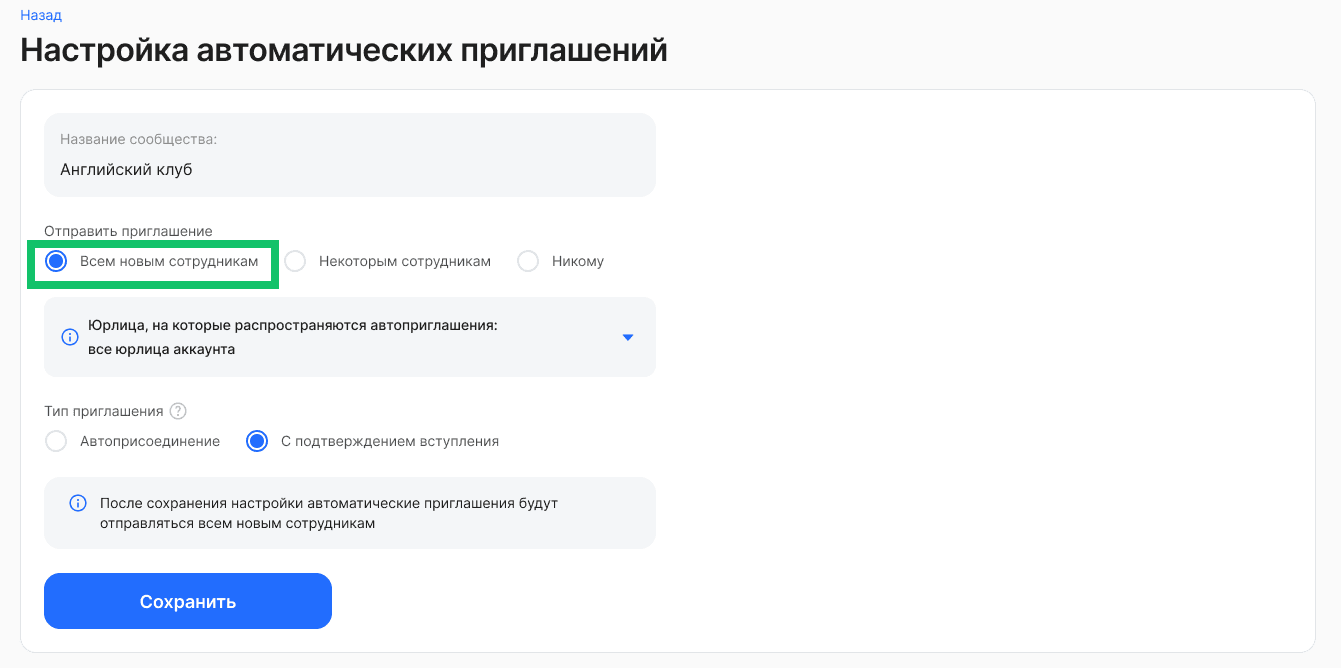This screenshot has width=1341, height=668.
Task: Select the Некоторым сотрудникам option
Action: (295, 261)
